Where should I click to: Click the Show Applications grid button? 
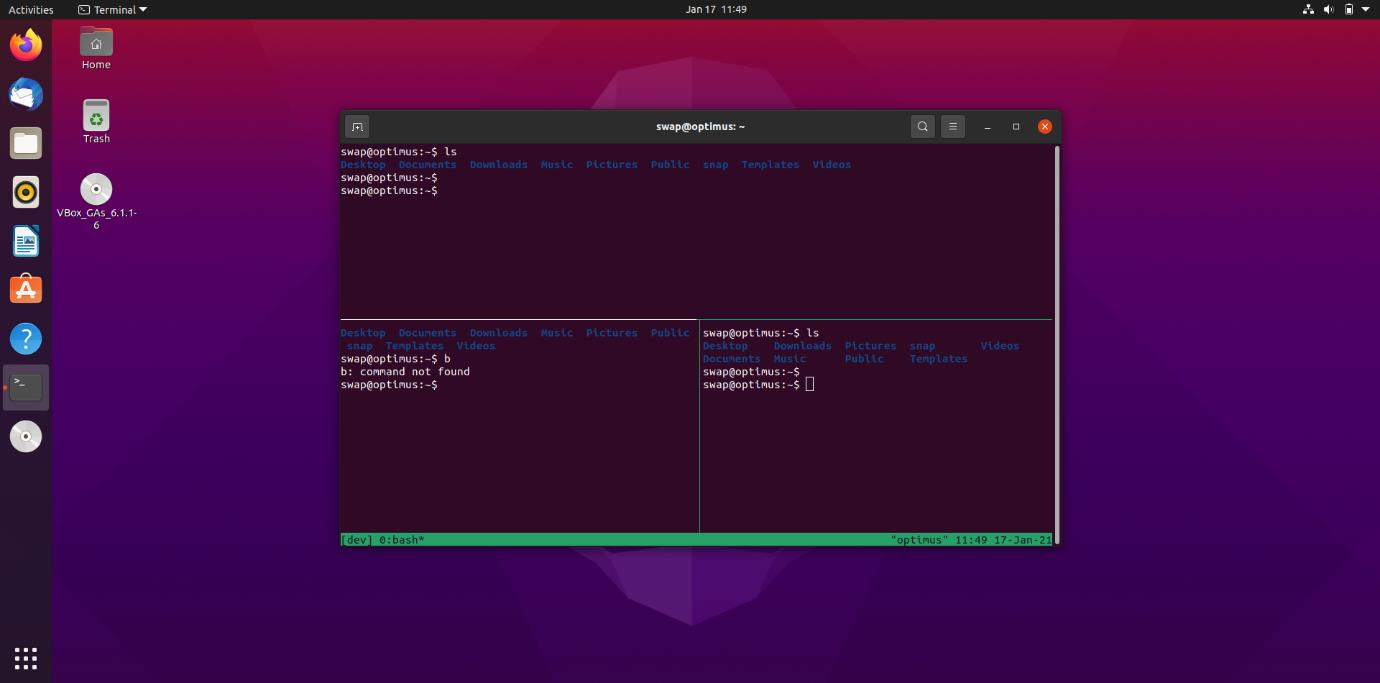pyautogui.click(x=26, y=658)
